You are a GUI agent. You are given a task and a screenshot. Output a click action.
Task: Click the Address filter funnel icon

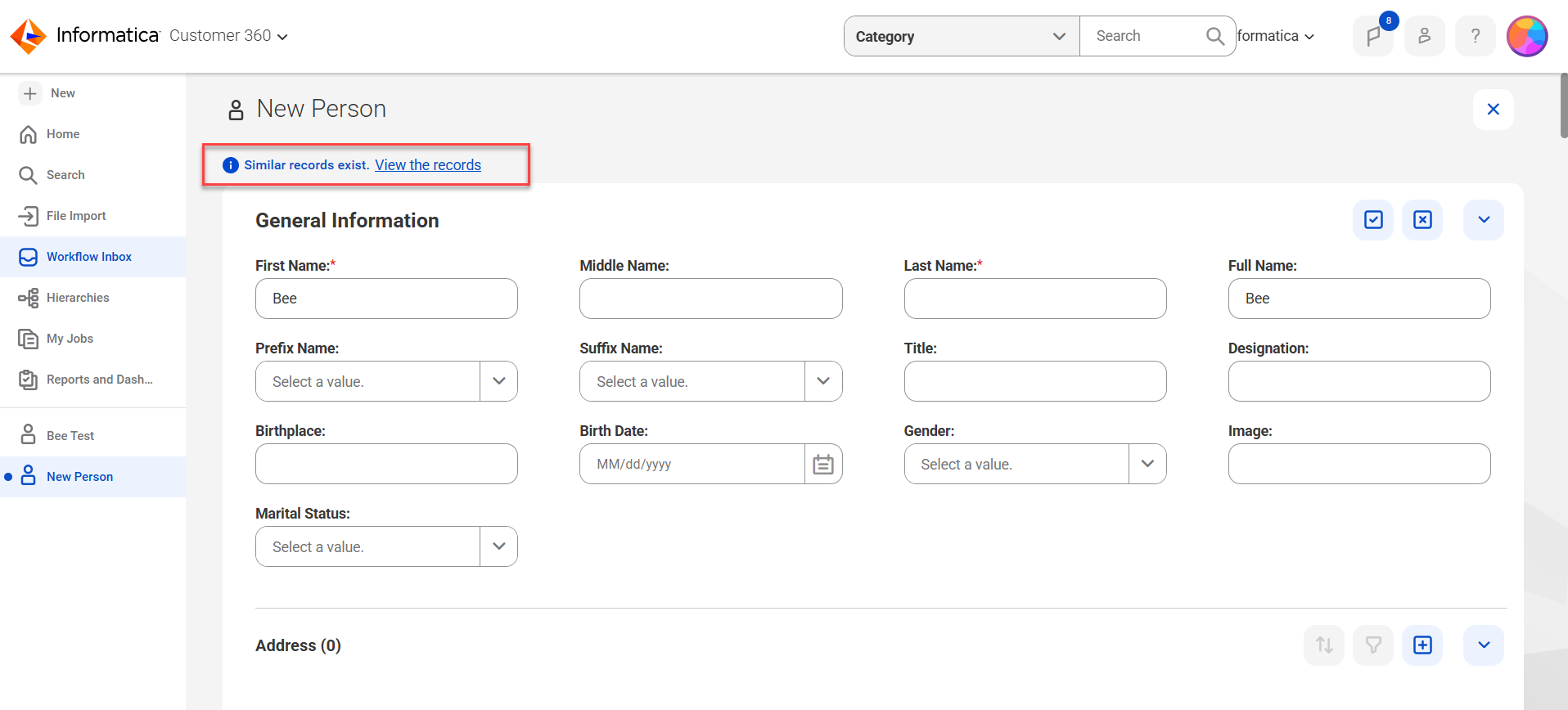pos(1373,645)
